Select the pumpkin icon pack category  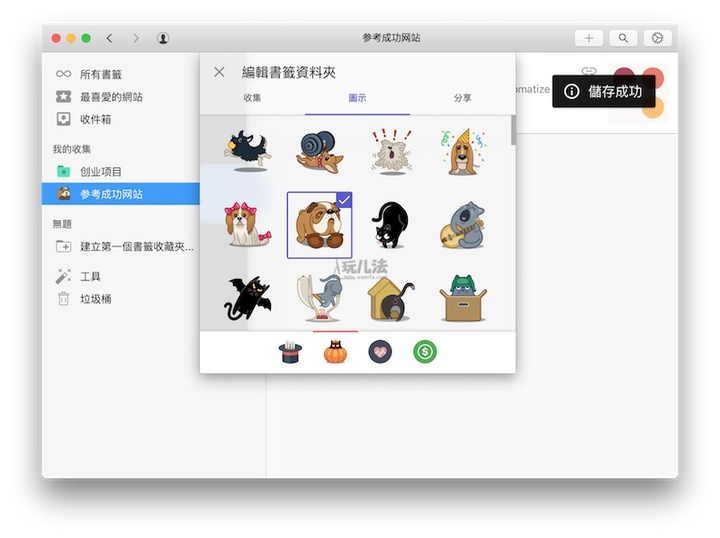click(335, 352)
